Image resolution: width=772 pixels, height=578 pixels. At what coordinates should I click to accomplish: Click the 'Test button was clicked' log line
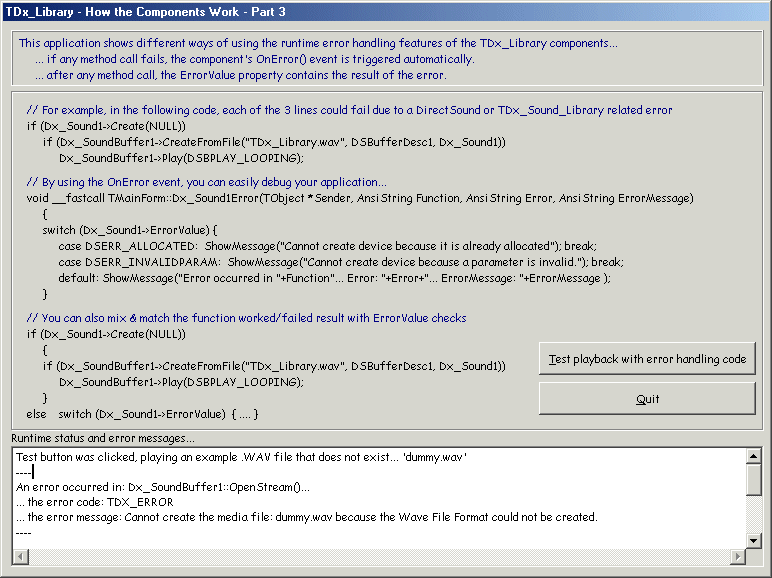coord(241,457)
